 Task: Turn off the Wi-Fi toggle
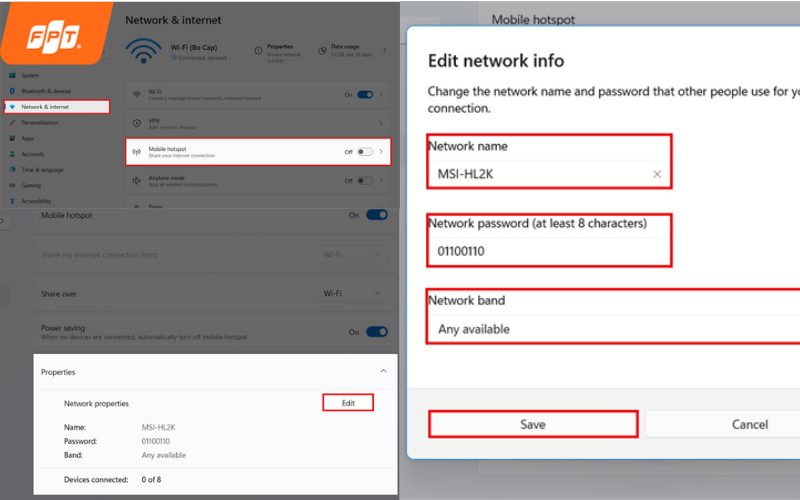[365, 94]
